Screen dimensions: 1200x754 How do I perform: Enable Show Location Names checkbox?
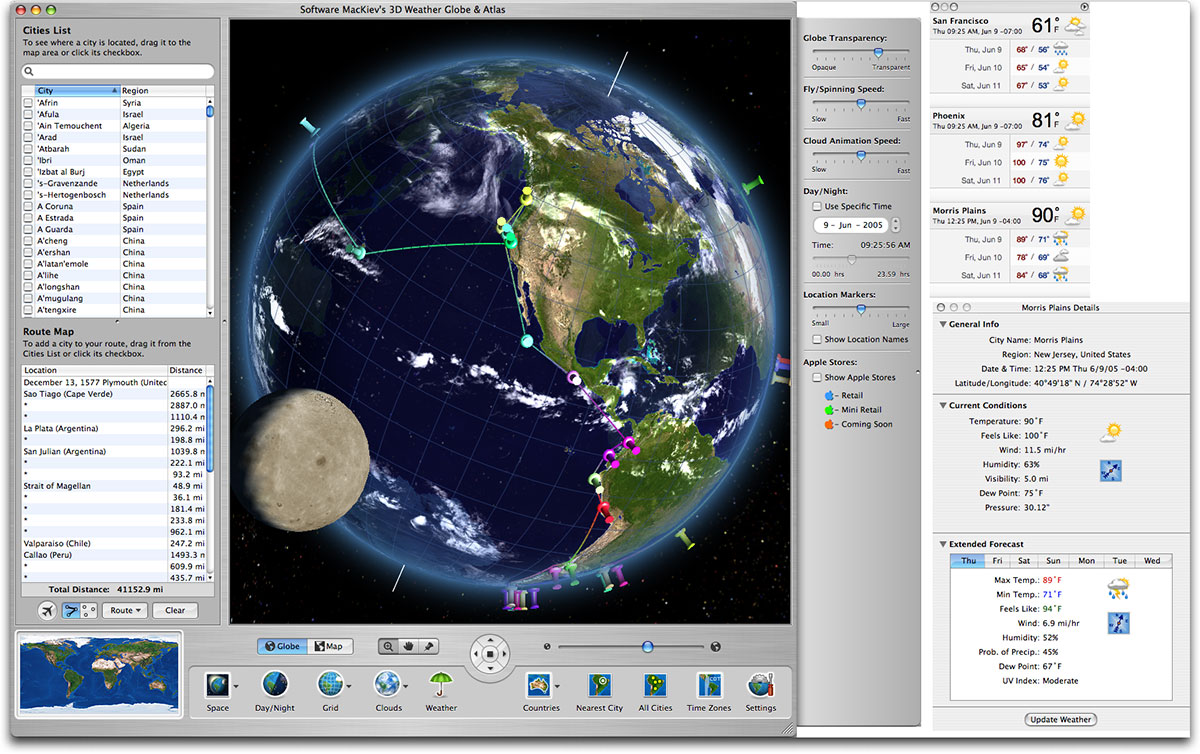(x=817, y=340)
